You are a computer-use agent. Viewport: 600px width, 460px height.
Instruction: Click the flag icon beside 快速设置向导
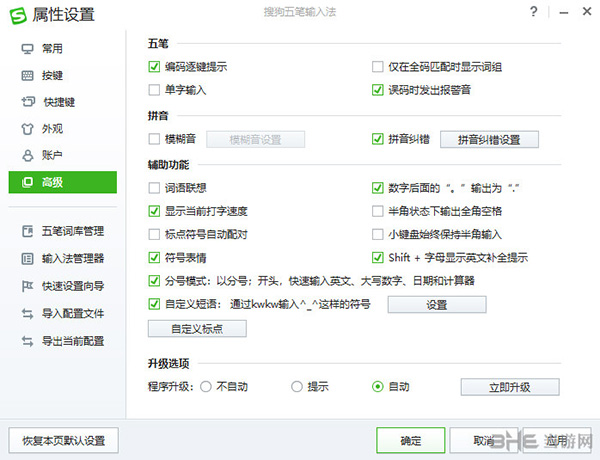coord(28,286)
